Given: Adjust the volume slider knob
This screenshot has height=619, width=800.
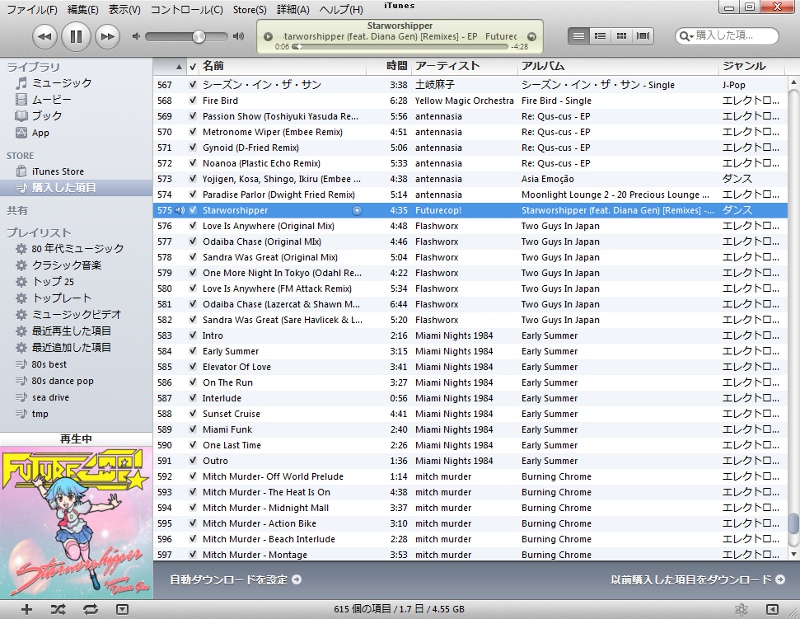Looking at the screenshot, I should (199, 37).
